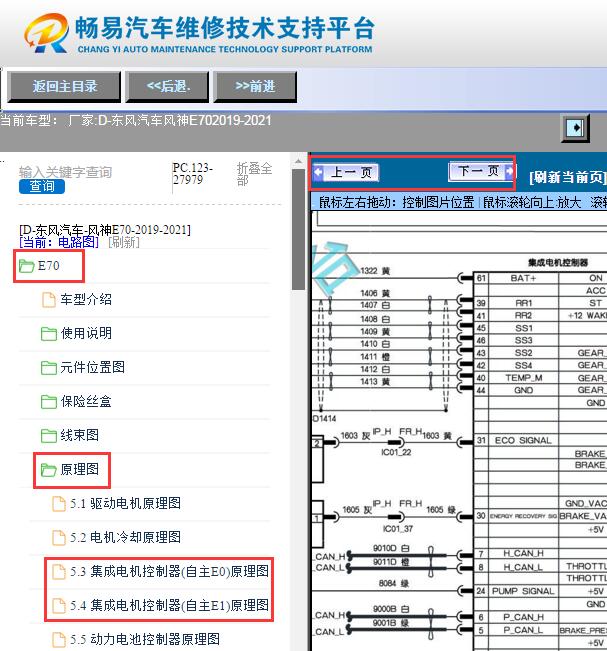
Task: Click the IC01_22 connector label
Action: tap(396, 452)
